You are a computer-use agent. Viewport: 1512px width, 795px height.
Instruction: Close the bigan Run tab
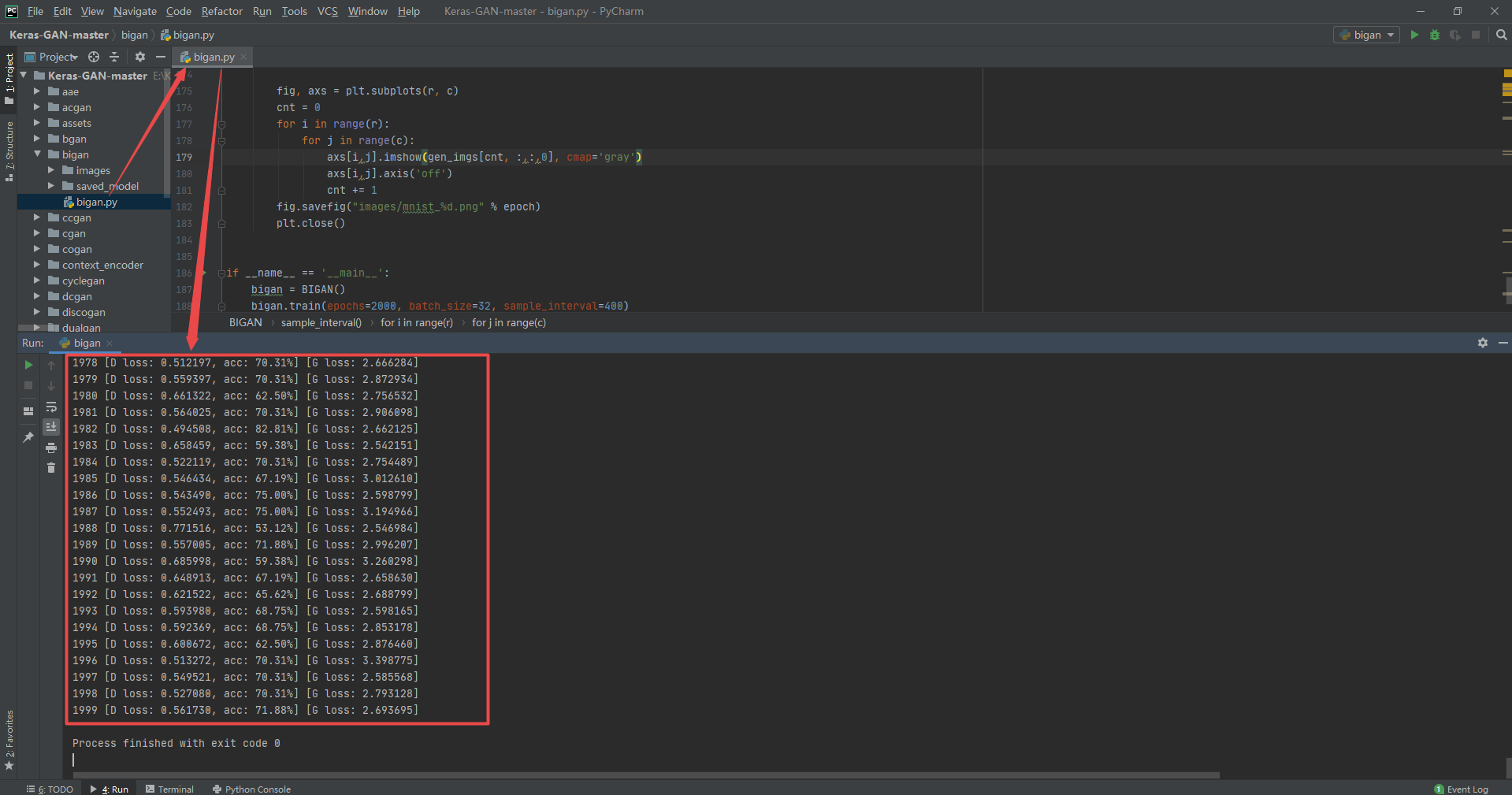(110, 343)
